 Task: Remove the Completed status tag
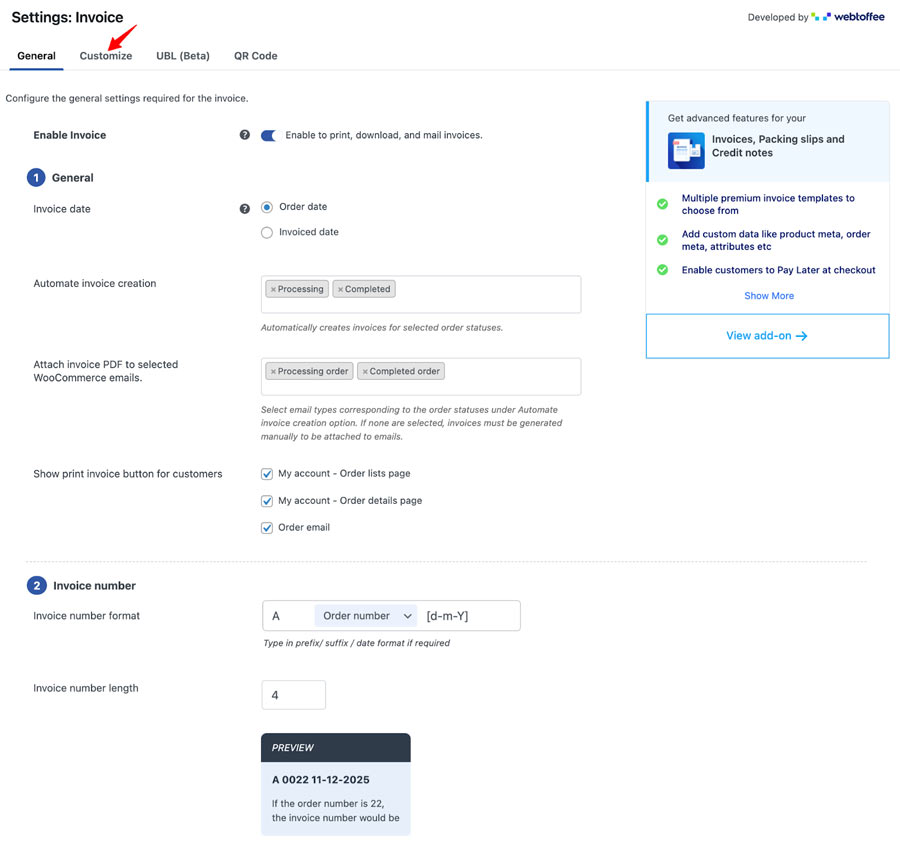(x=340, y=289)
